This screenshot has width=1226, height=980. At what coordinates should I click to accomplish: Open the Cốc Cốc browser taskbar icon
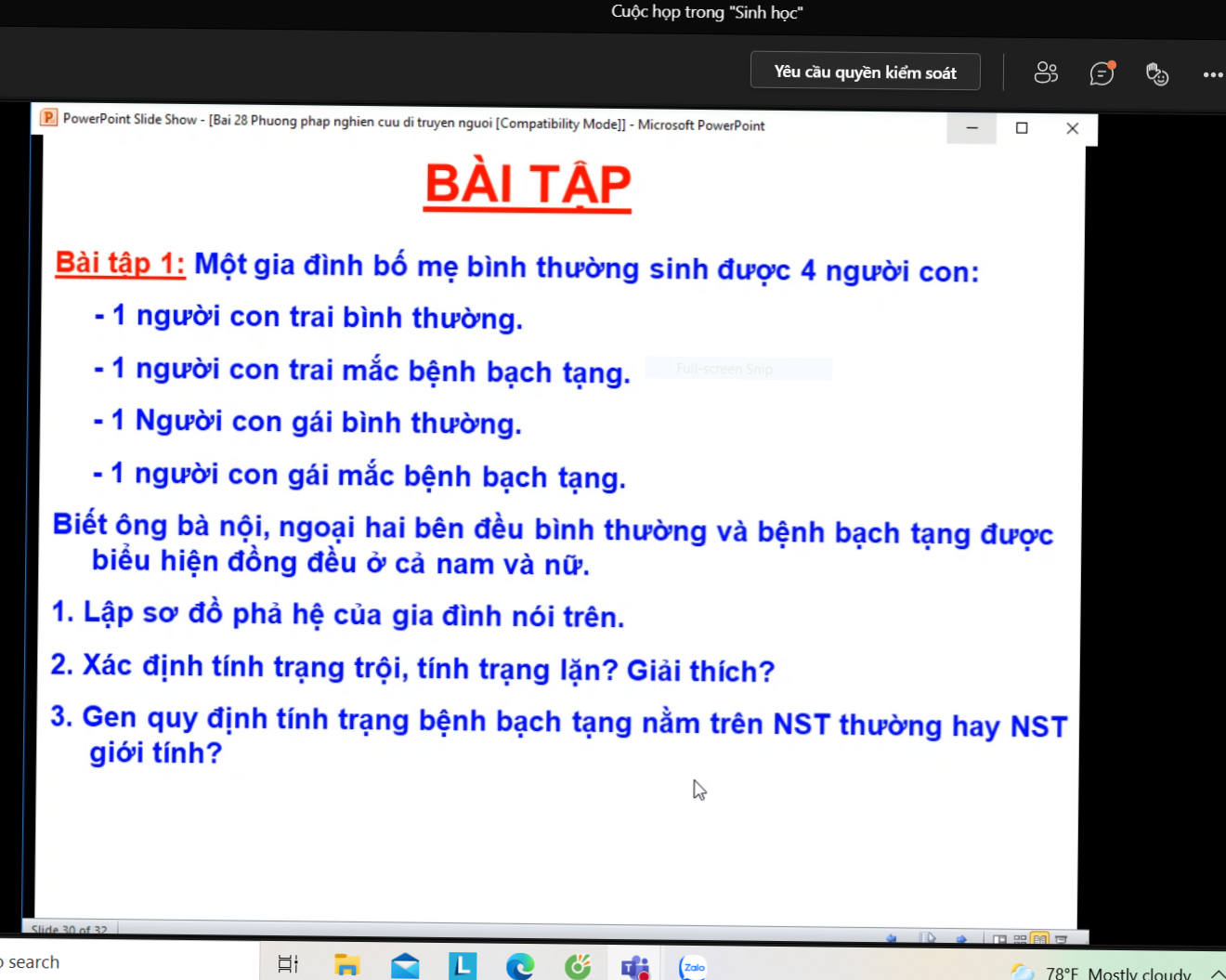point(578,967)
